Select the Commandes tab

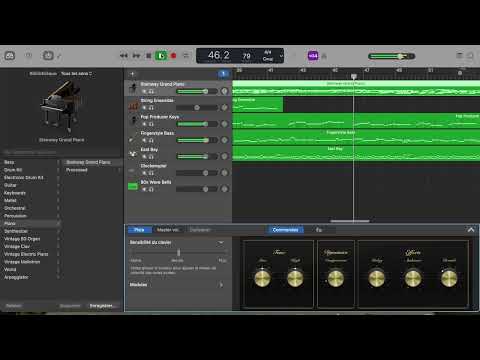coord(285,230)
